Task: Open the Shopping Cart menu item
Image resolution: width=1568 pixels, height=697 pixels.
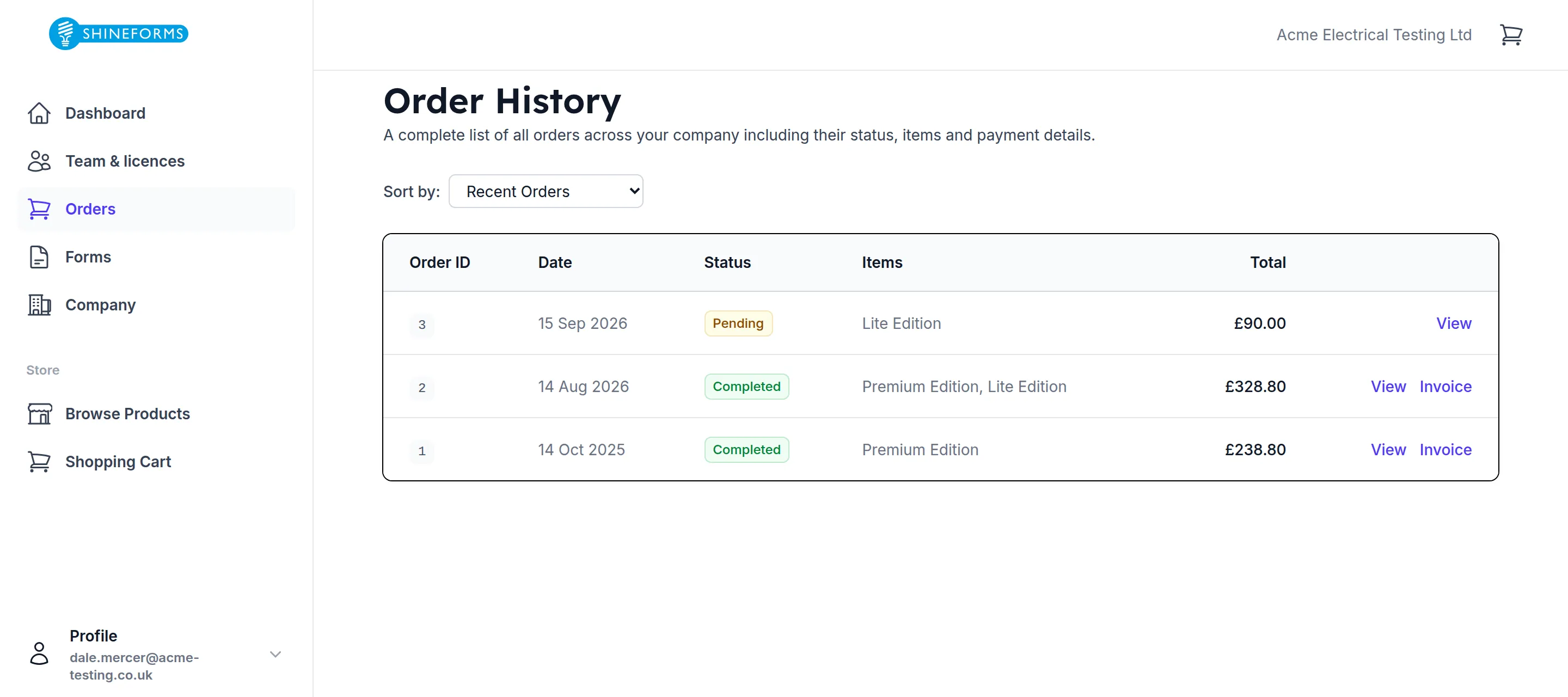Action: coord(156,461)
